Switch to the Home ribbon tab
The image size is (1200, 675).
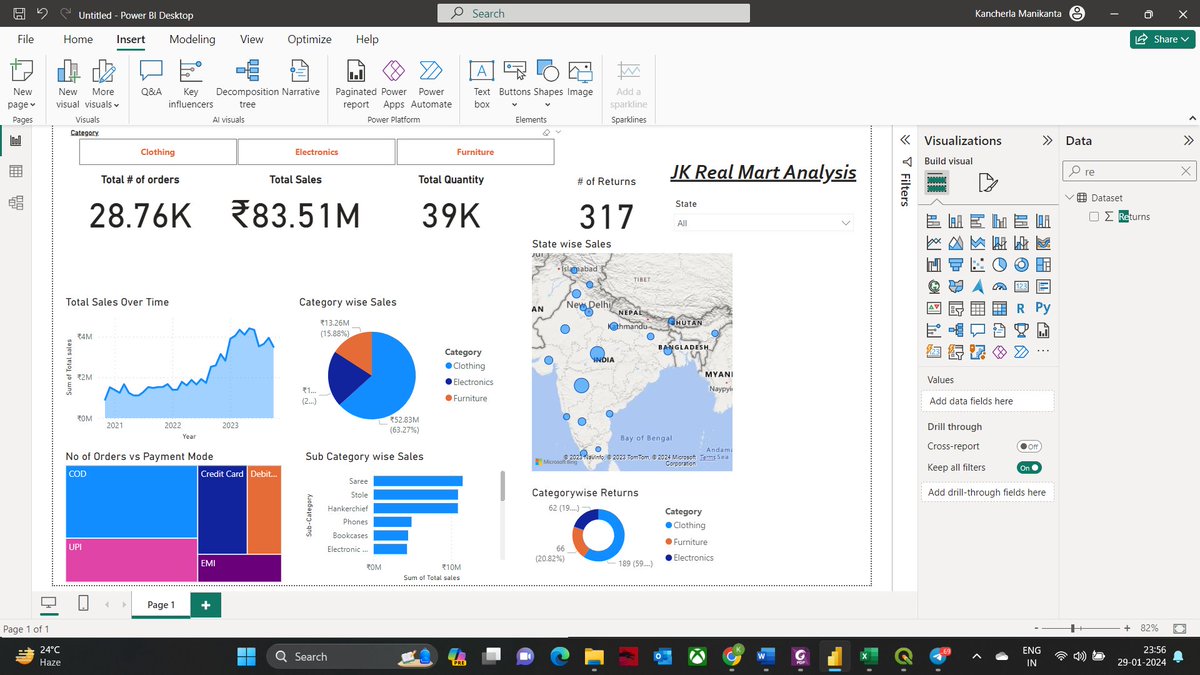coord(78,39)
